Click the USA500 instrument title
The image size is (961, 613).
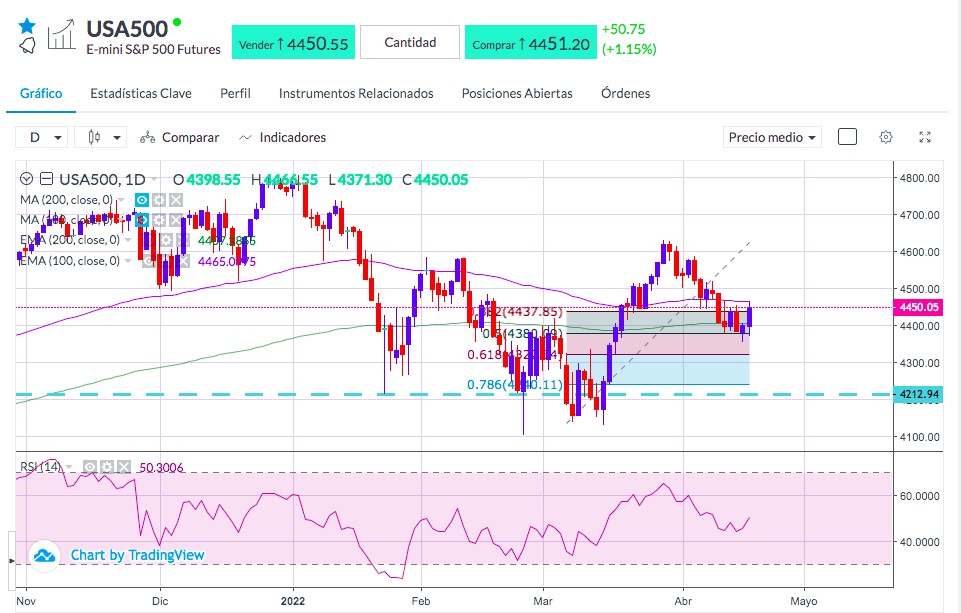(x=127, y=29)
